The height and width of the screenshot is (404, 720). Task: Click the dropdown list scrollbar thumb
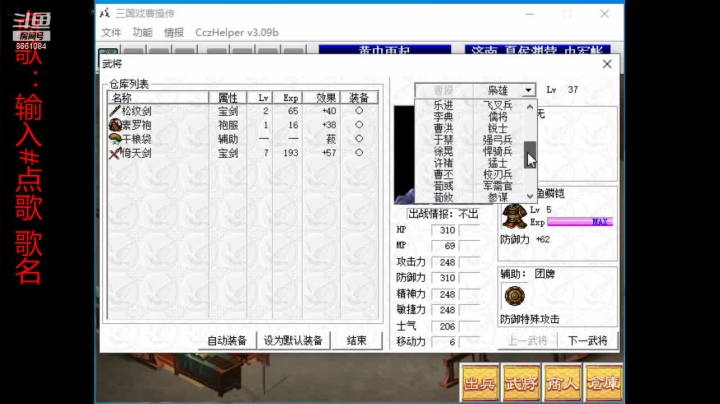tap(530, 155)
